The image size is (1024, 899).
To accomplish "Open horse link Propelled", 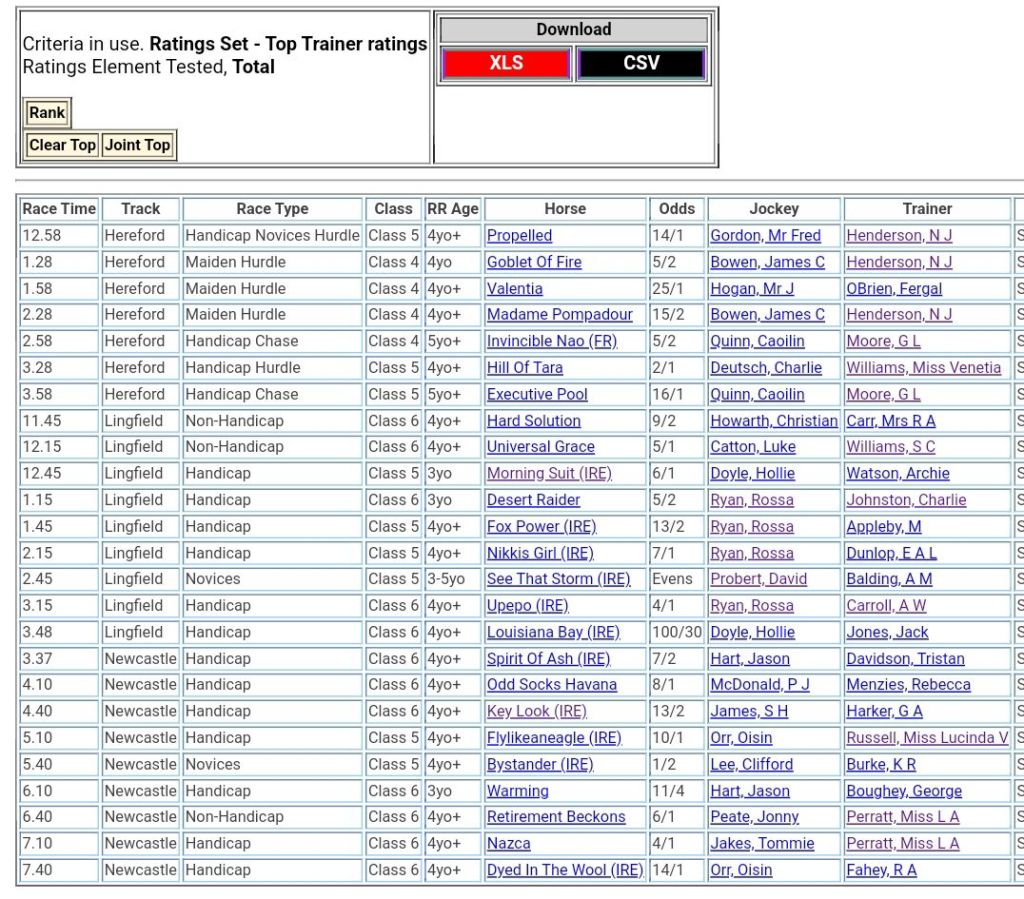I will [x=519, y=236].
